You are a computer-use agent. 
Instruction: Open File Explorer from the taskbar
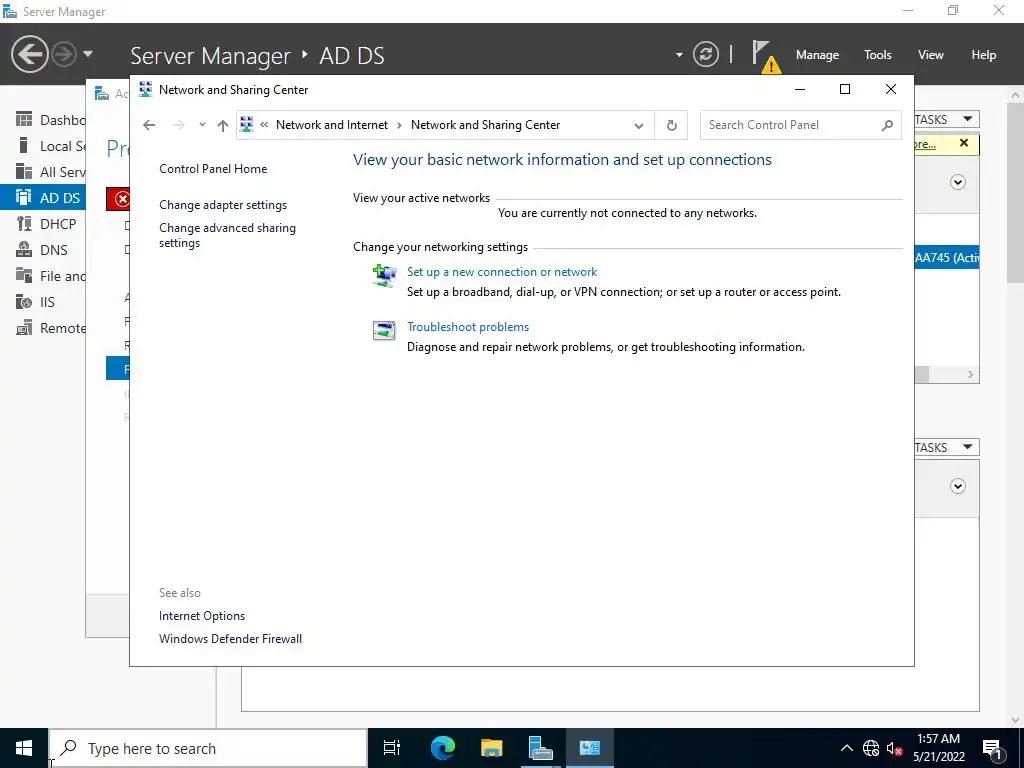491,748
